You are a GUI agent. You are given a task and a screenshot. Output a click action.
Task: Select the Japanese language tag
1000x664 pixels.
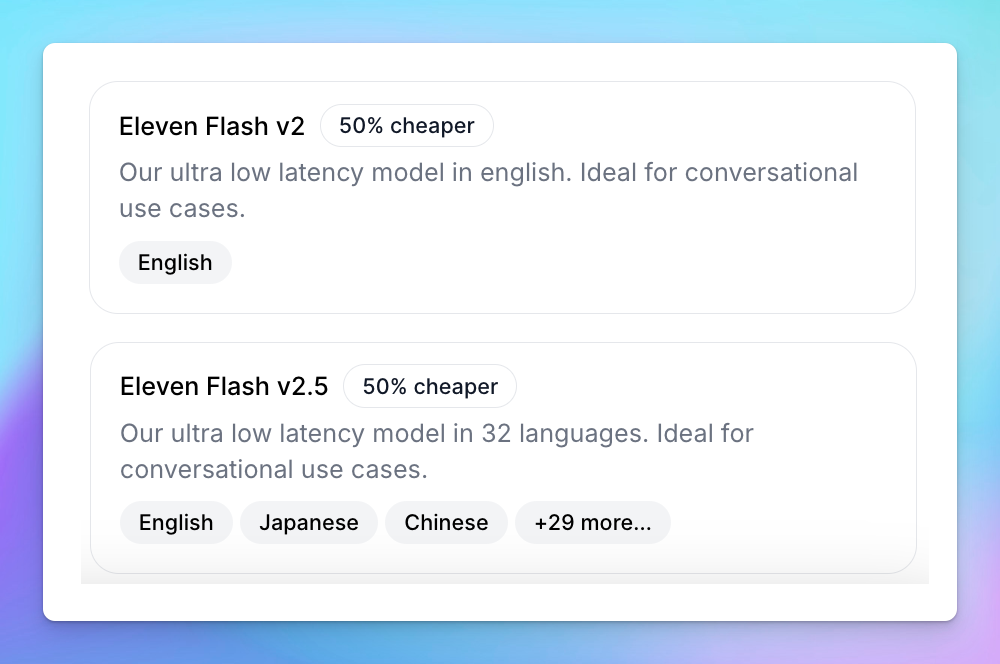(x=308, y=523)
